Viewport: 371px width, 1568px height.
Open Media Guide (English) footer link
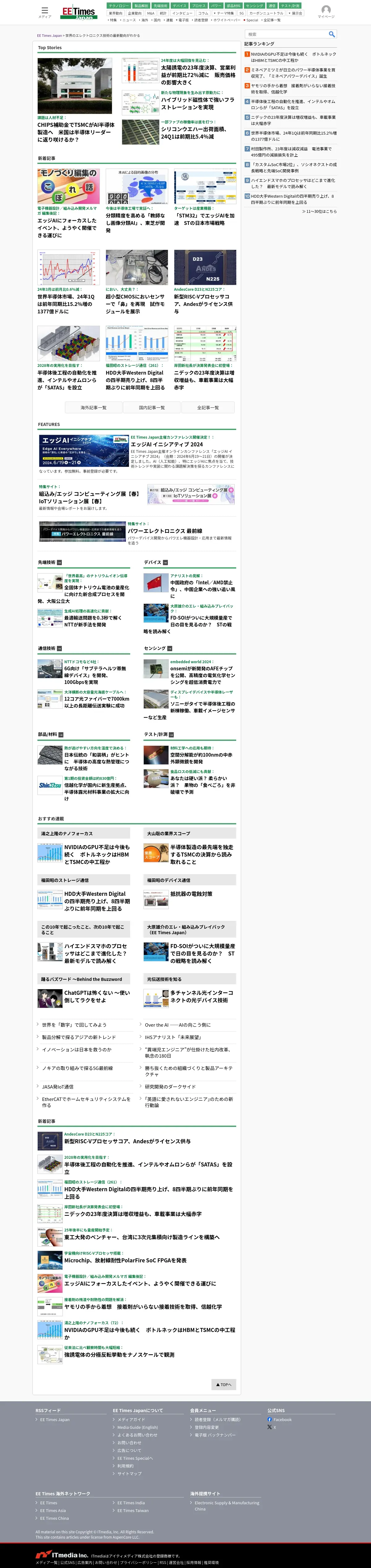pyautogui.click(x=138, y=1427)
